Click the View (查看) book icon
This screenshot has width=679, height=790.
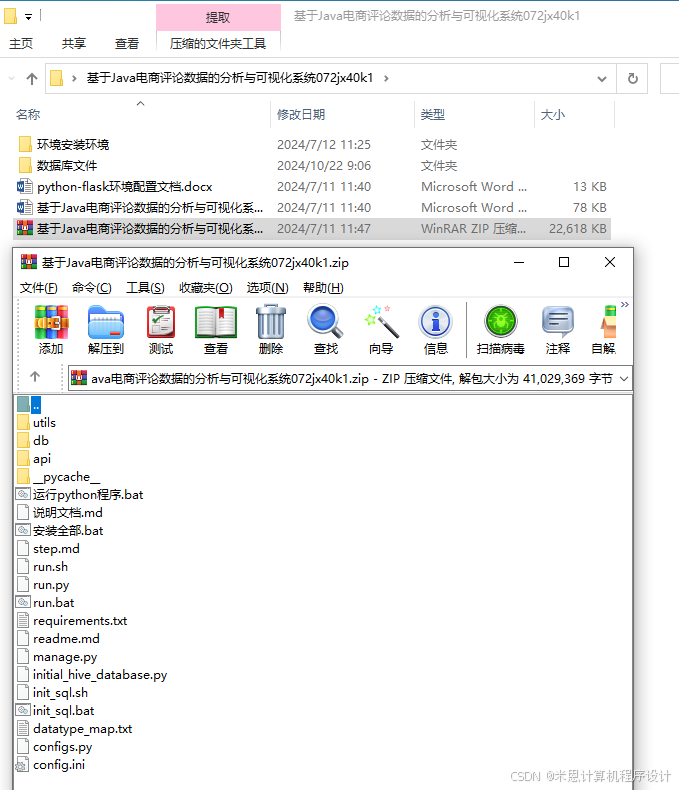216,330
